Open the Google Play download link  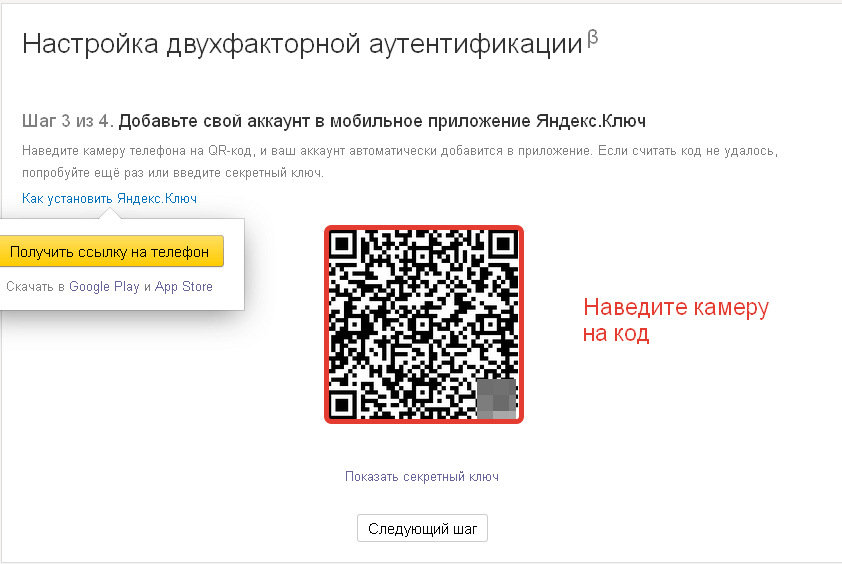pos(104,287)
